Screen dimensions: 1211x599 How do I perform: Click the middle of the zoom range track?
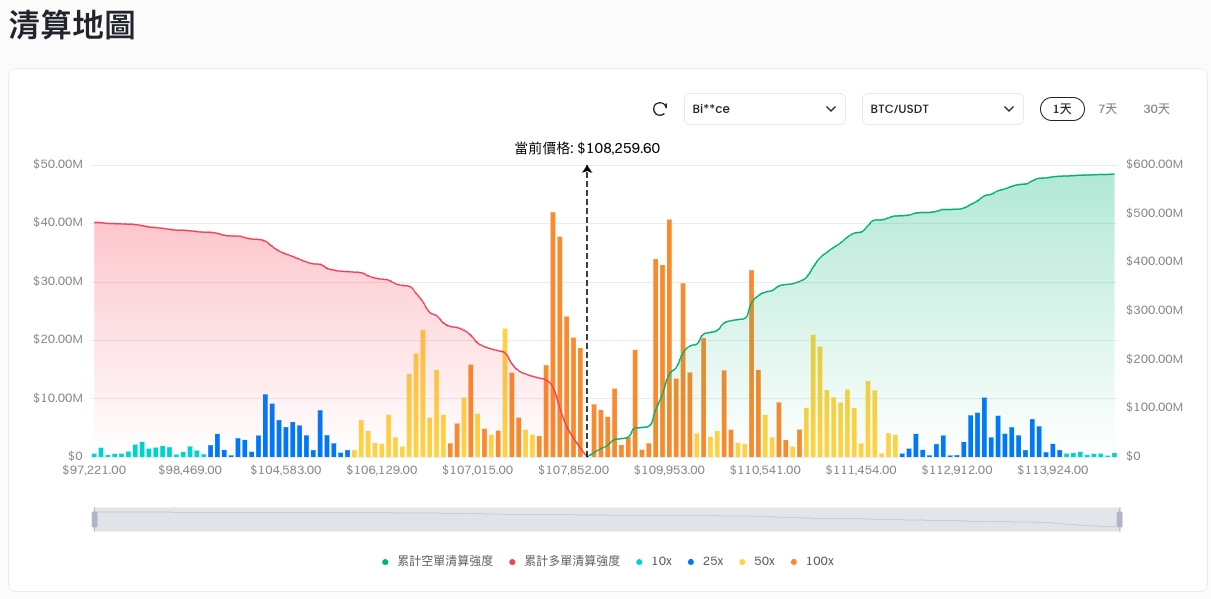[x=607, y=519]
